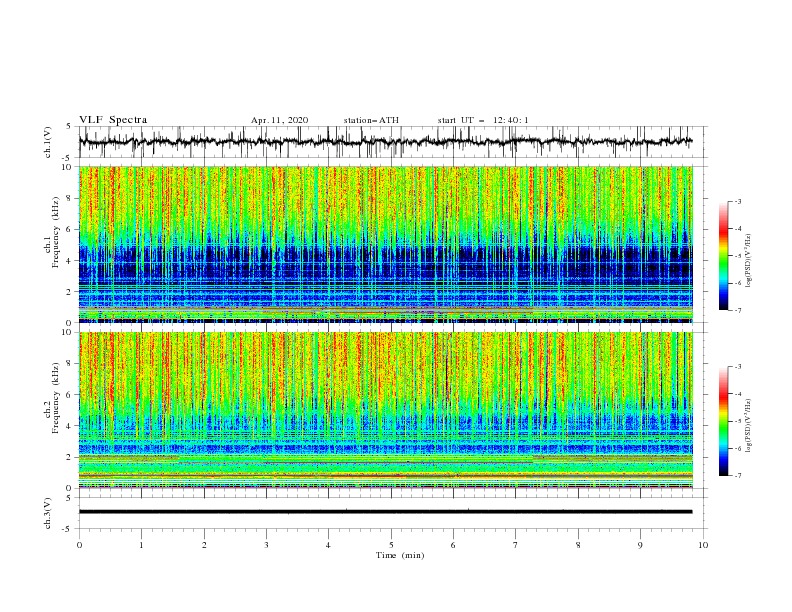
Task: Click the "-7" tick on ch.2 colorbar
Action: coord(738,476)
